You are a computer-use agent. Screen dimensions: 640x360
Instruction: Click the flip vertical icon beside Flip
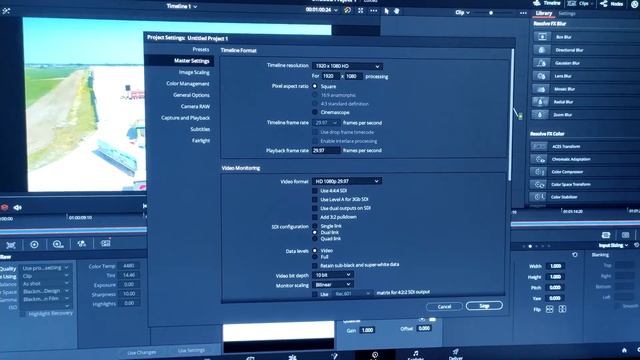[562, 309]
